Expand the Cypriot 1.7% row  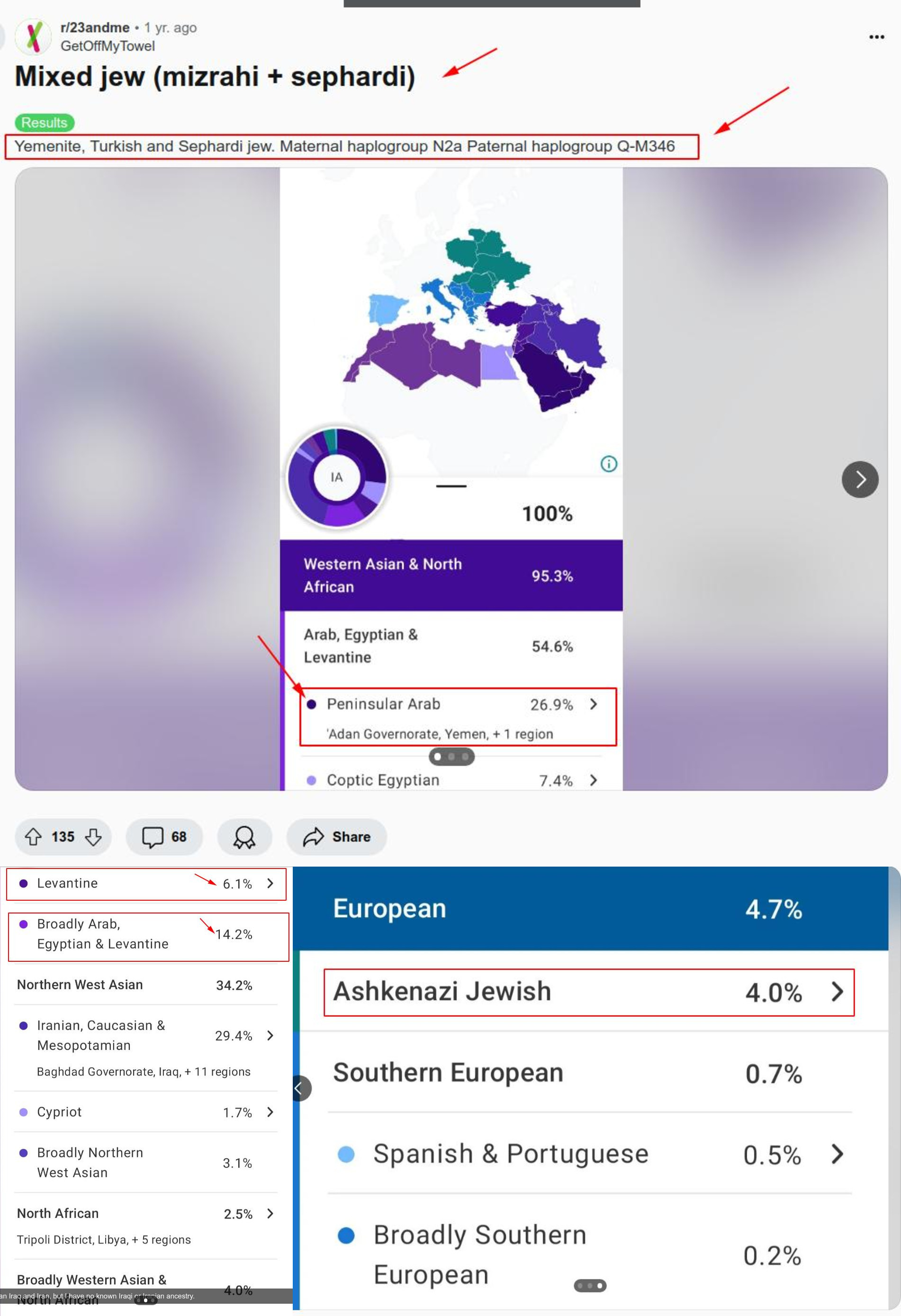(270, 1111)
